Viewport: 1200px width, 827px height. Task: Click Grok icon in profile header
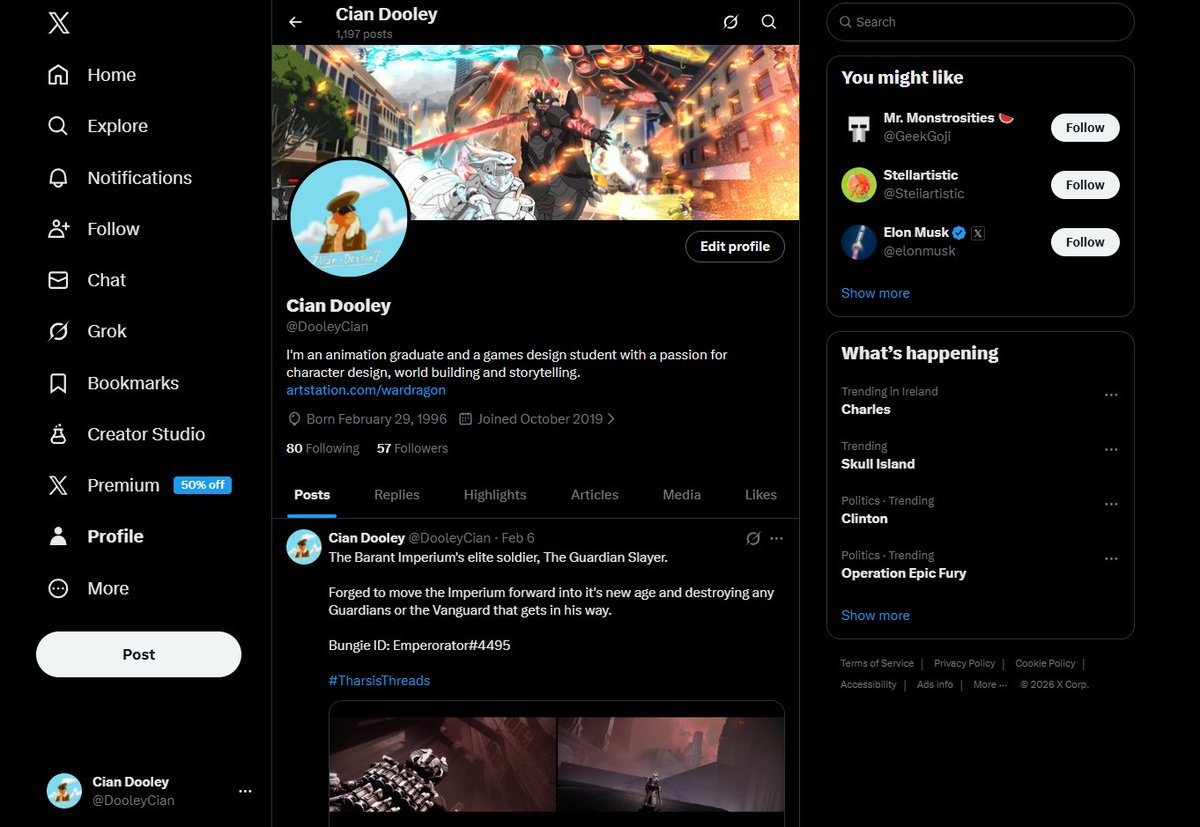(x=731, y=22)
